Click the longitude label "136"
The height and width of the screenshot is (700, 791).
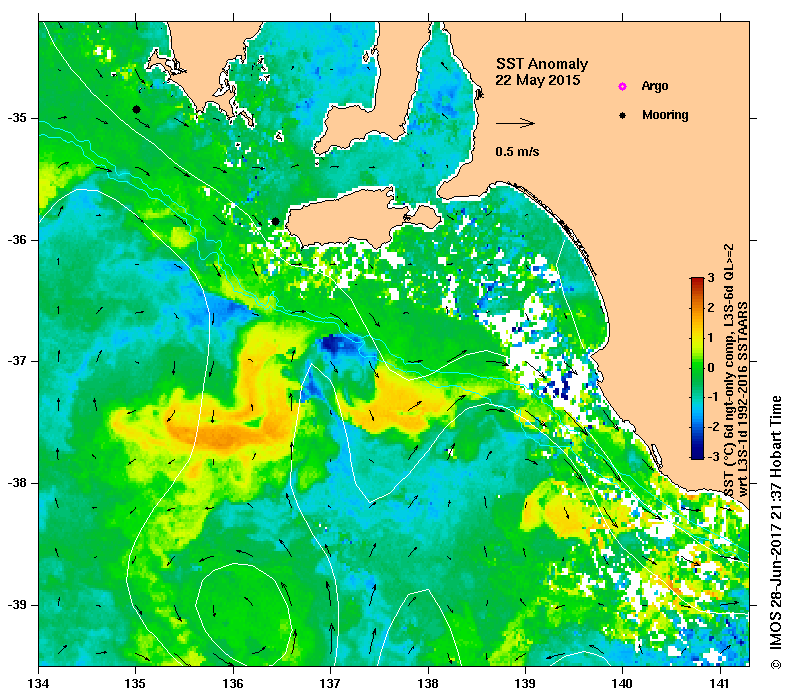pos(233,684)
